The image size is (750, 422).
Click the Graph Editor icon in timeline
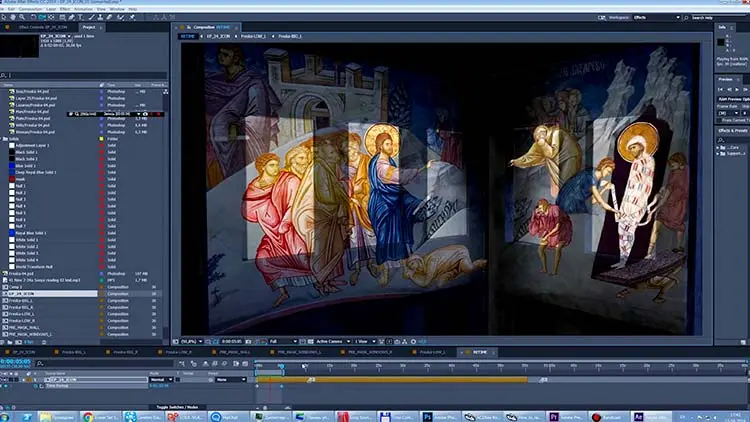pos(245,364)
